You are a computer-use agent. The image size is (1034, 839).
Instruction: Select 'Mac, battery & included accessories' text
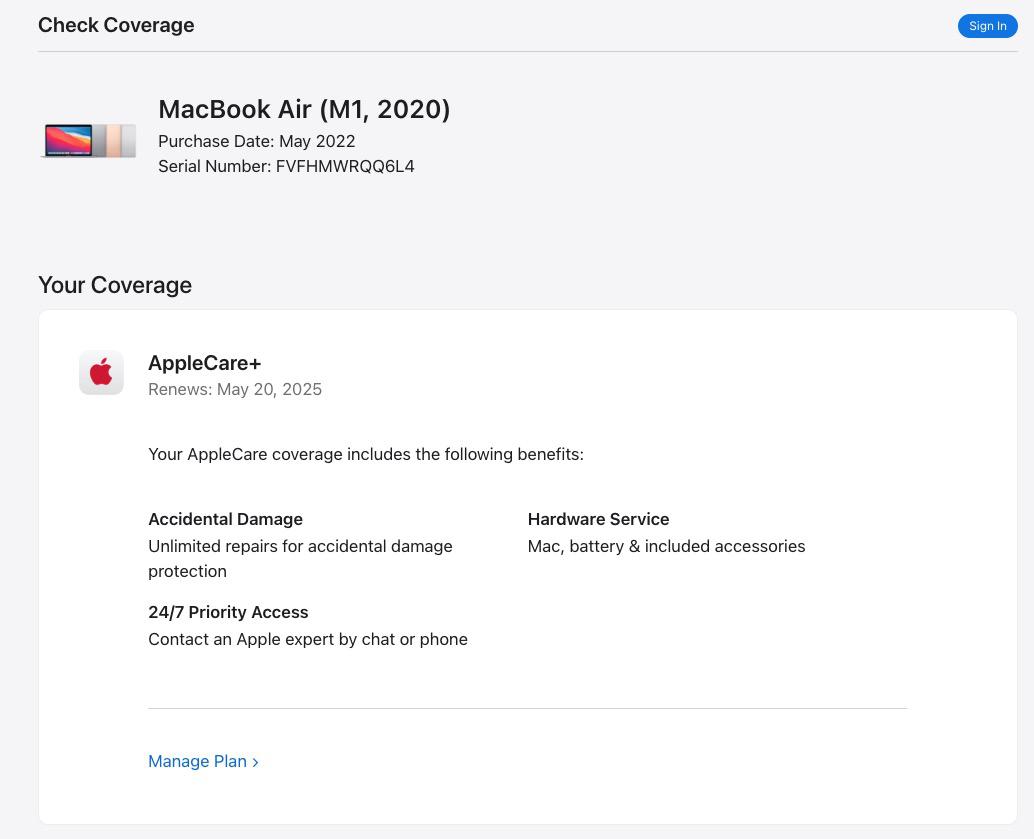[666, 546]
